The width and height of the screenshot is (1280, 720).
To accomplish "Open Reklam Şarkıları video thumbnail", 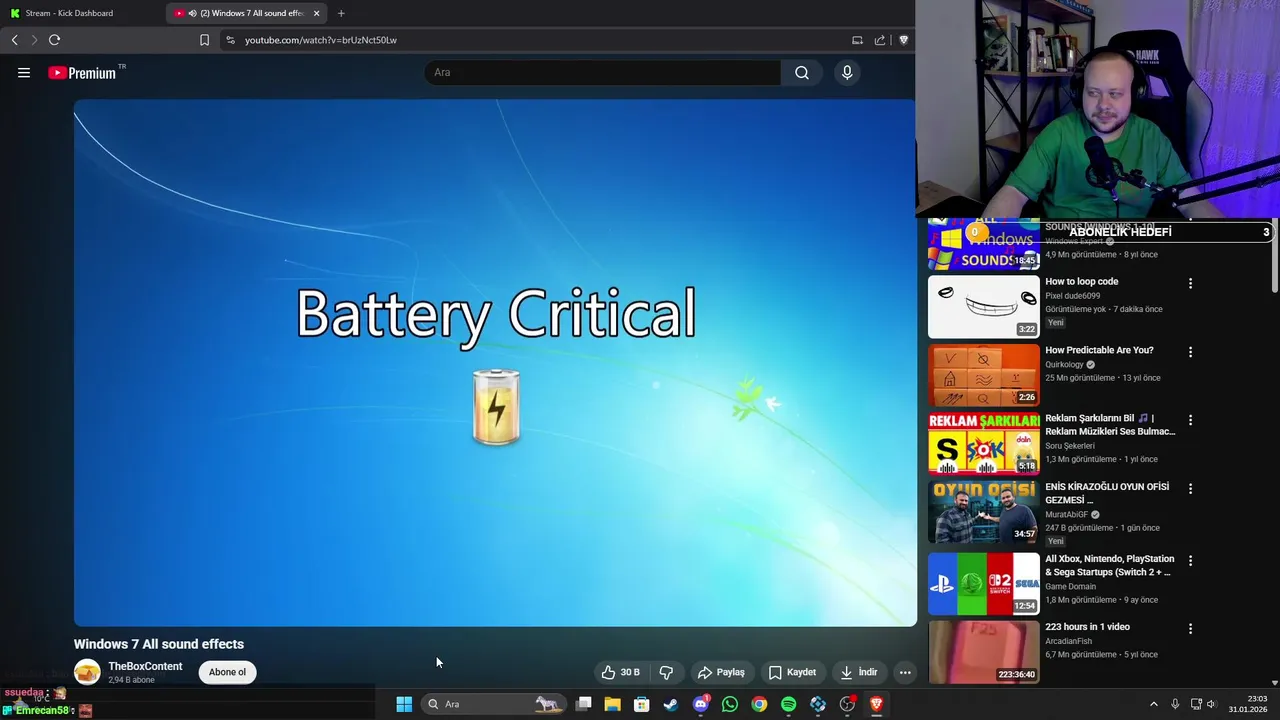I will click(x=984, y=444).
